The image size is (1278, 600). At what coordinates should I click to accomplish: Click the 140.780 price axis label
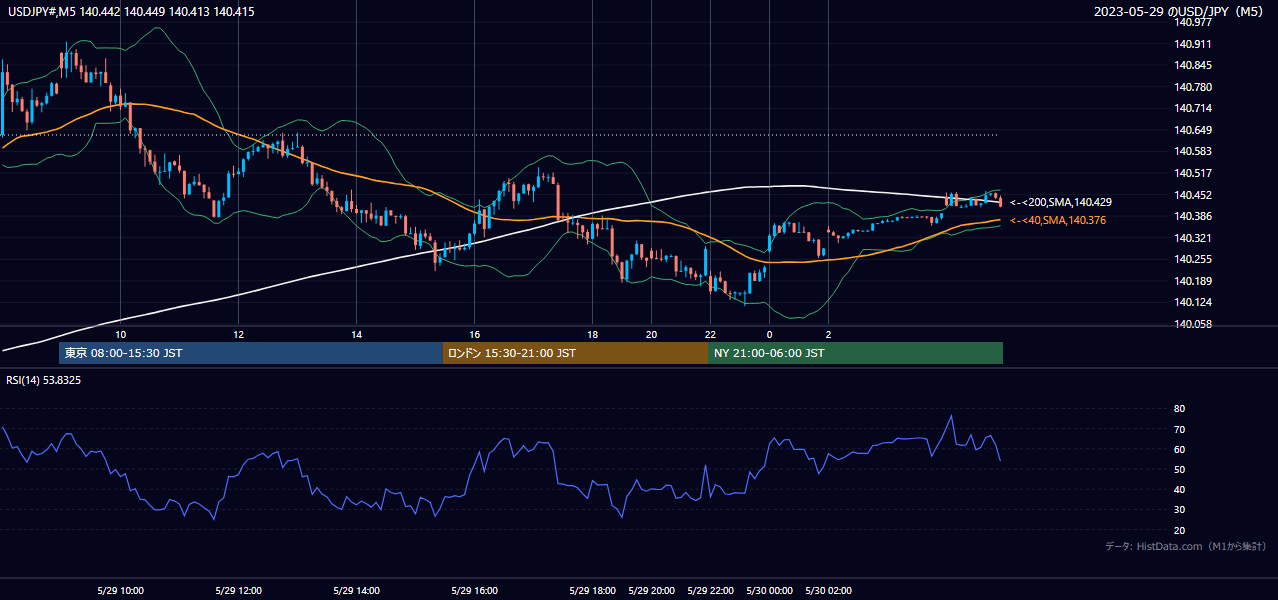tap(1193, 87)
